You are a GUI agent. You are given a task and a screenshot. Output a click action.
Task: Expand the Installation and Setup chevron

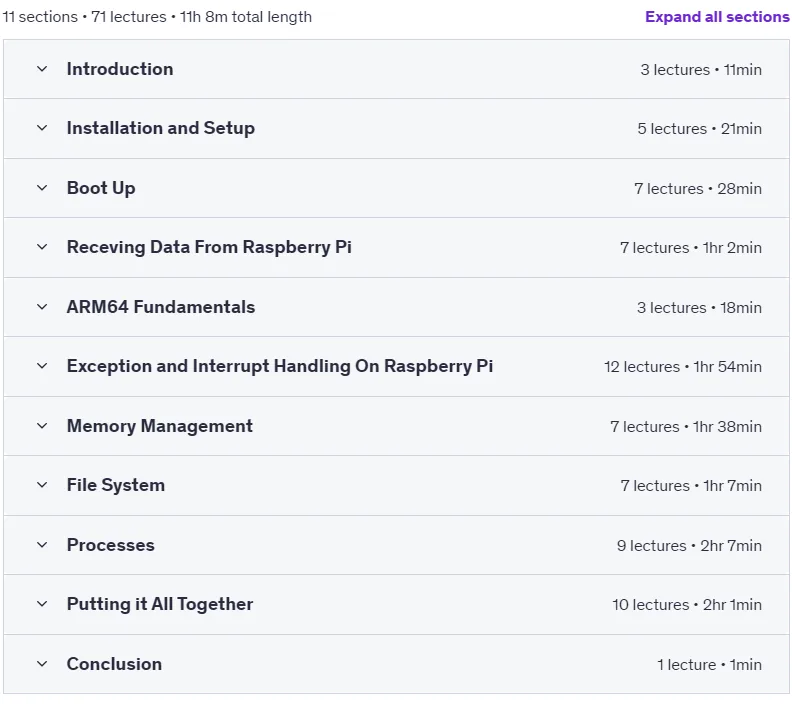point(42,128)
